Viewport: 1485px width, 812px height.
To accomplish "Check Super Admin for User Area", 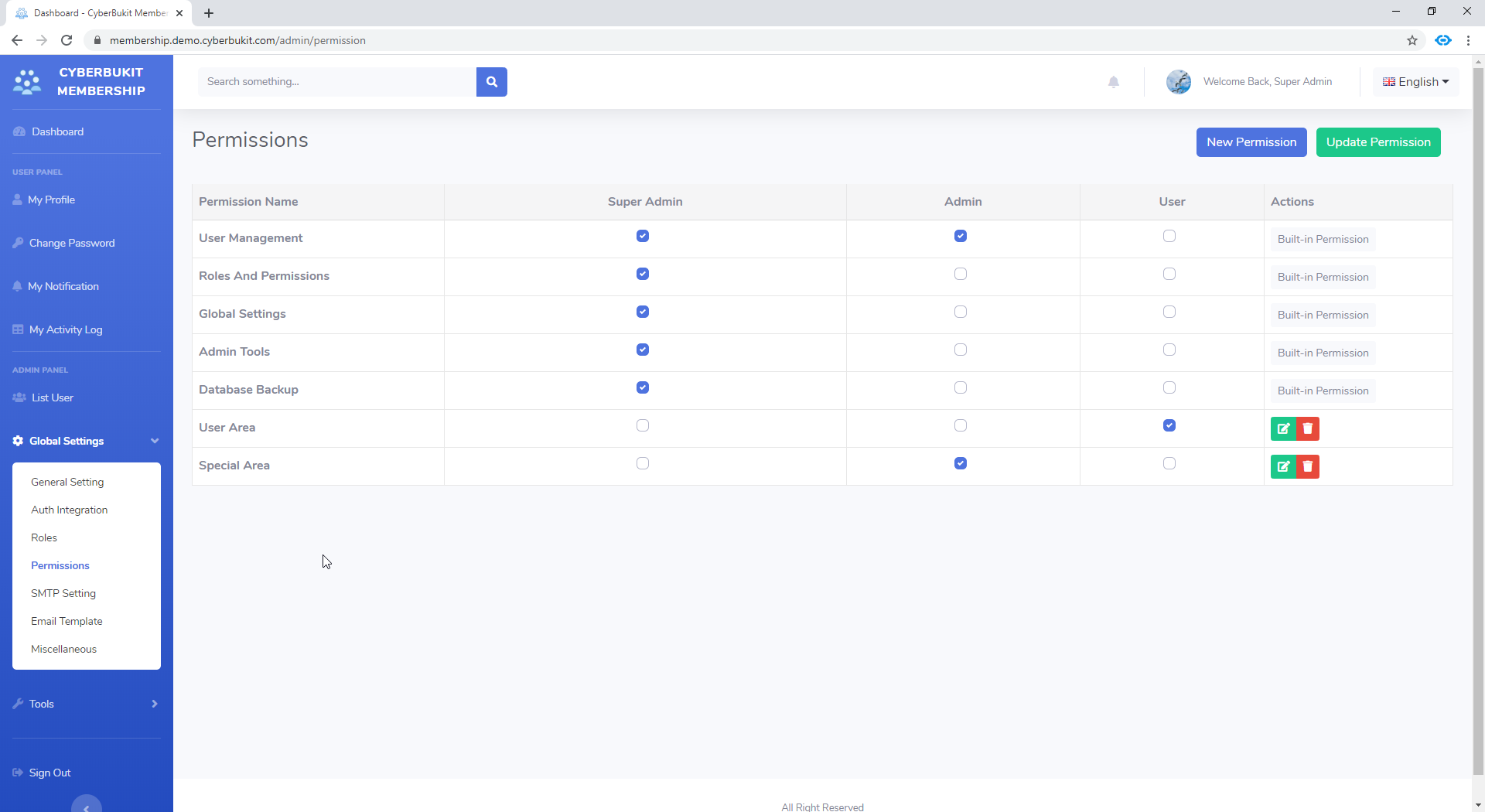I will [x=642, y=425].
